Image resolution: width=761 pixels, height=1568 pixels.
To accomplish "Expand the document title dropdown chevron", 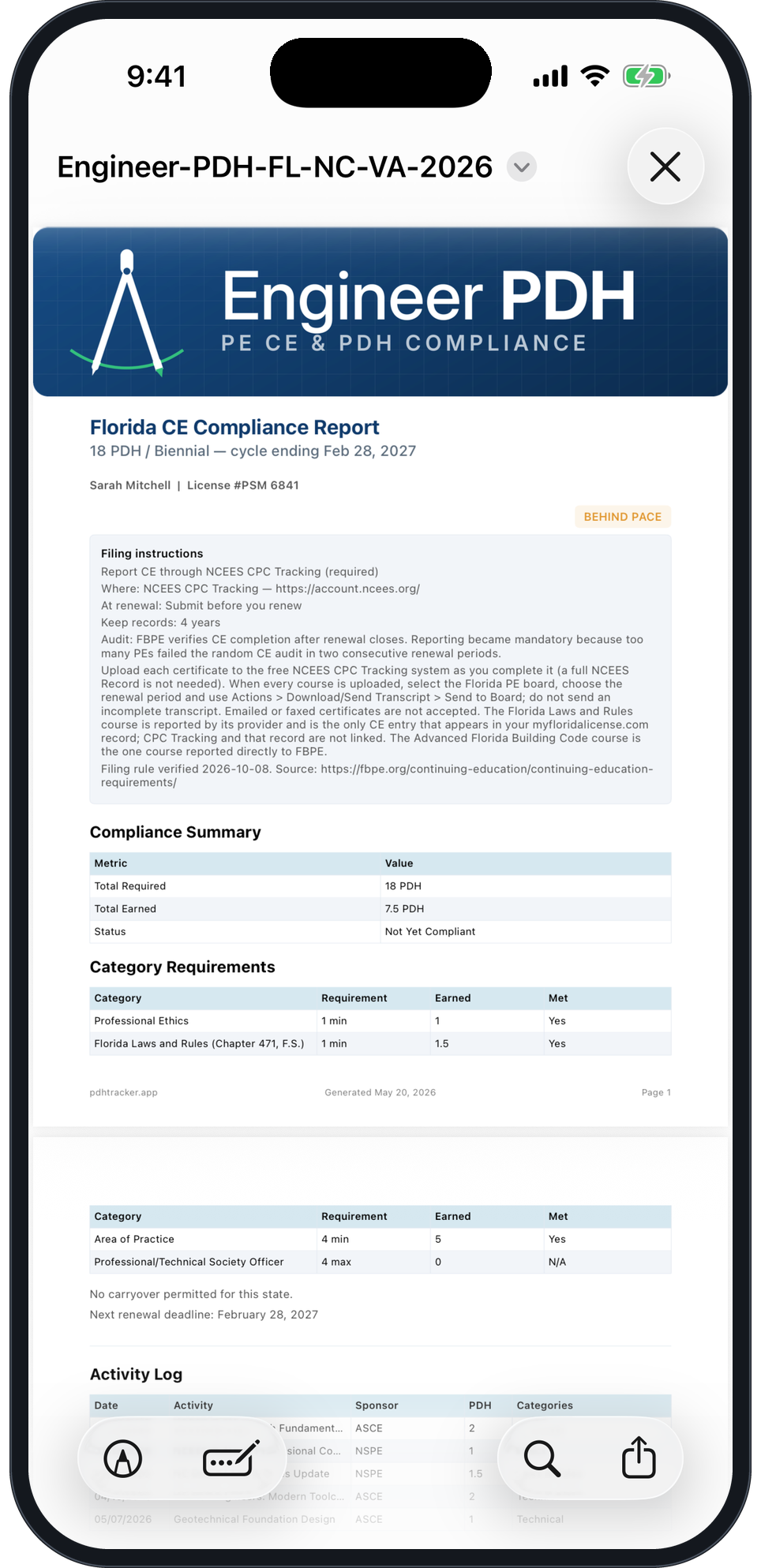I will coord(521,167).
